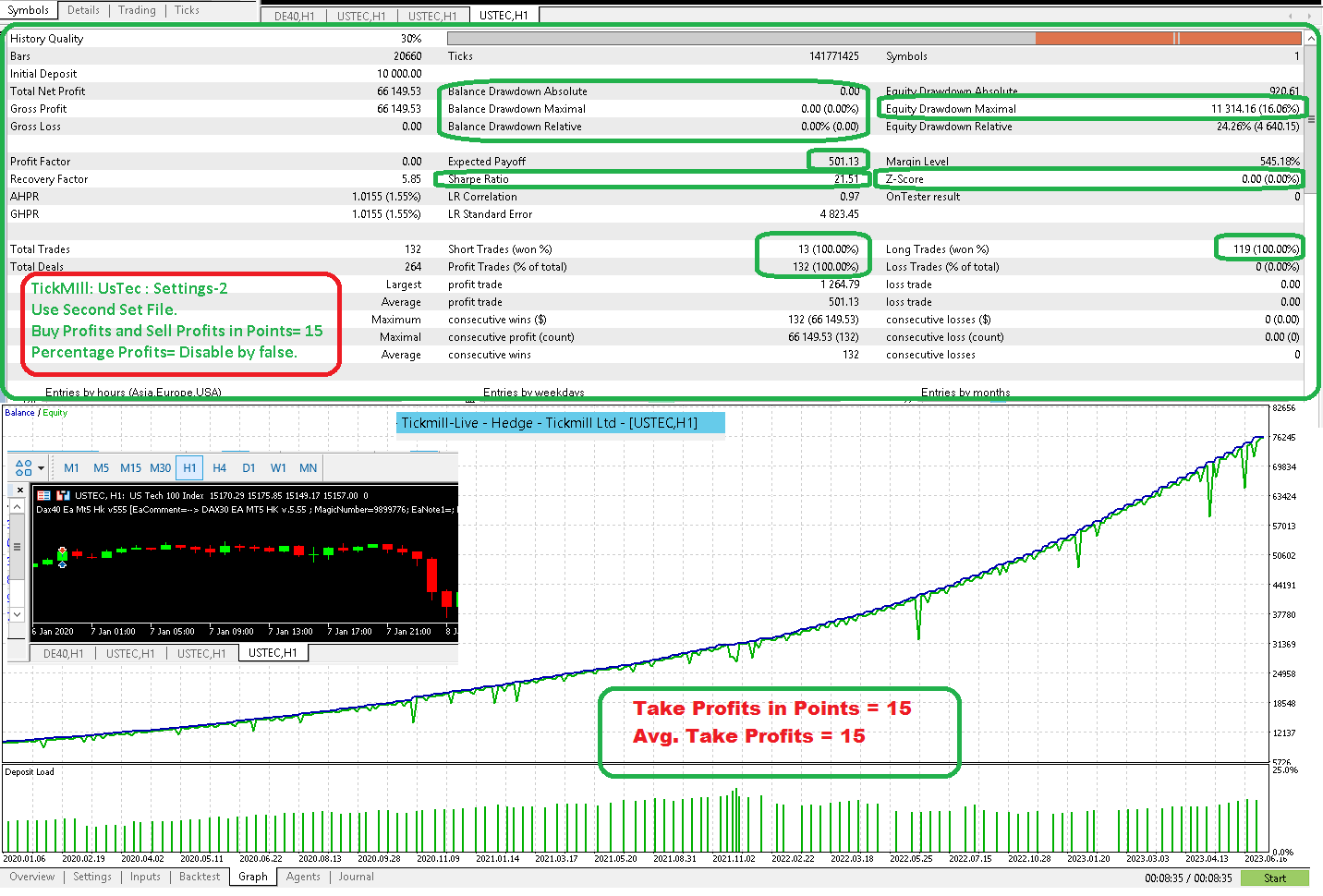Close the side panel with the X button
The width and height of the screenshot is (1323, 896).
point(19,490)
